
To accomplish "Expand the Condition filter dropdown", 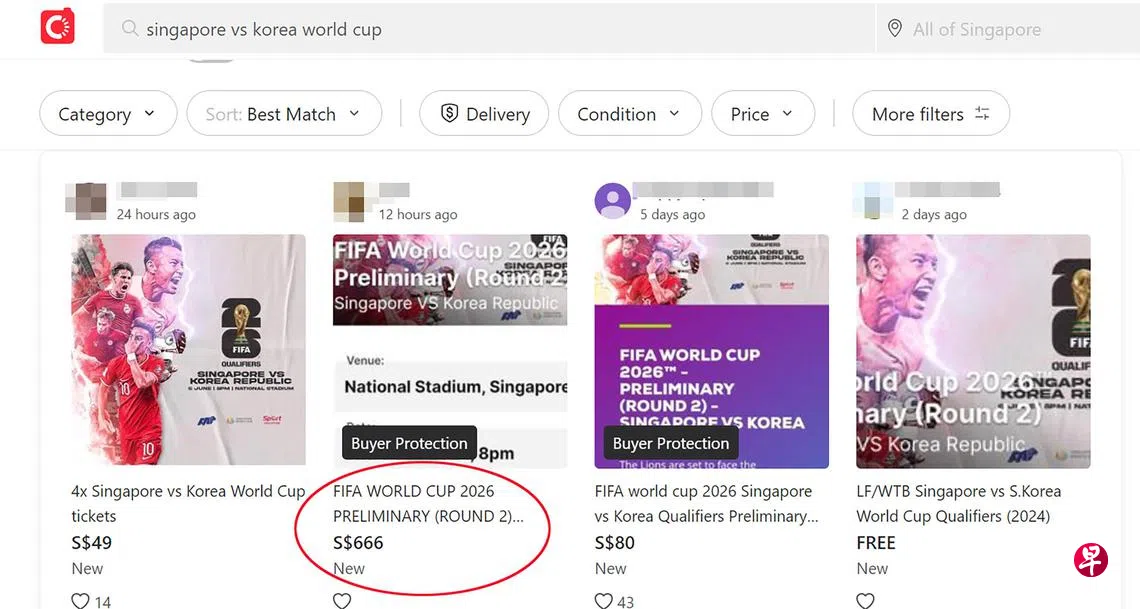I will coord(629,114).
